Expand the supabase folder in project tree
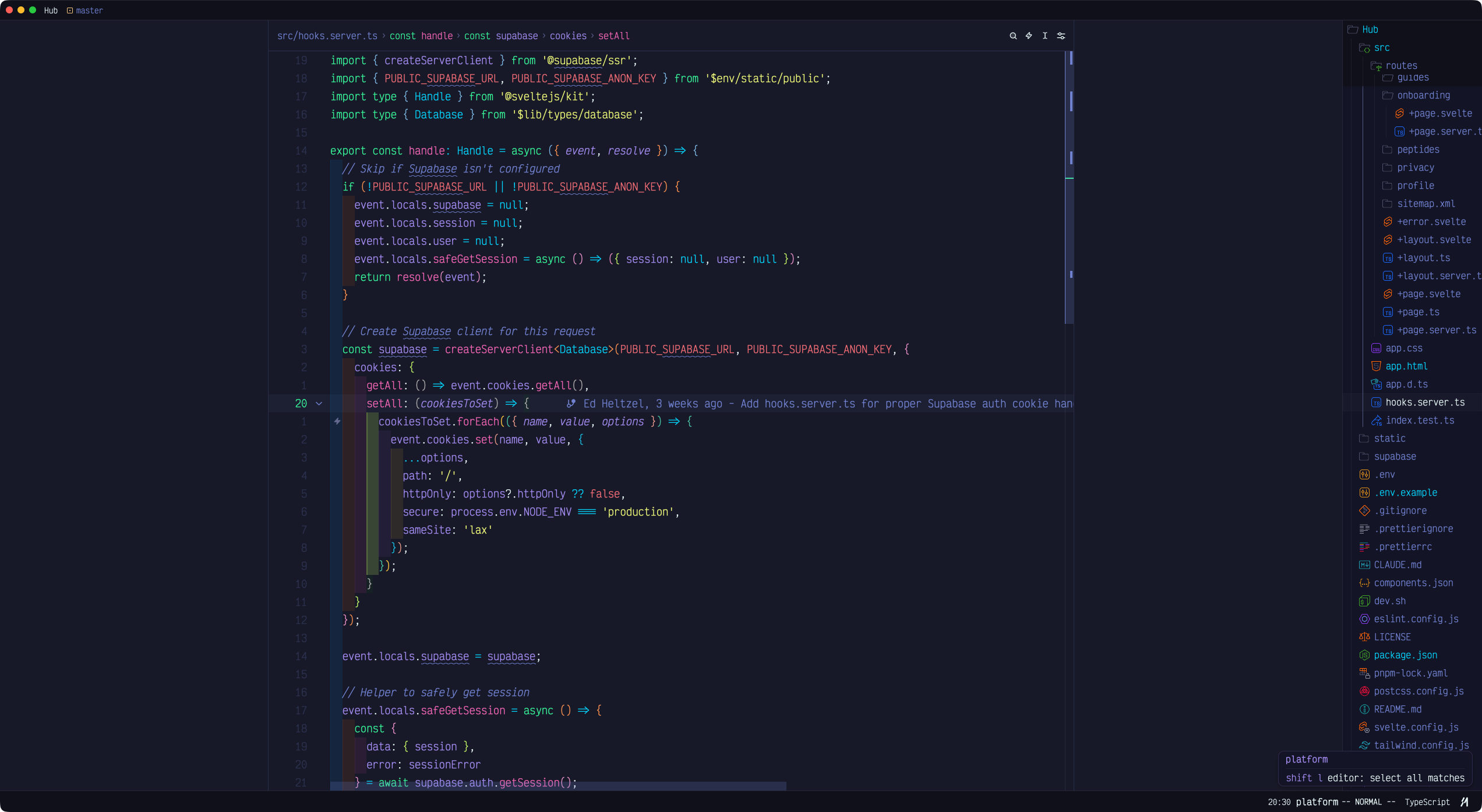 click(1388, 457)
